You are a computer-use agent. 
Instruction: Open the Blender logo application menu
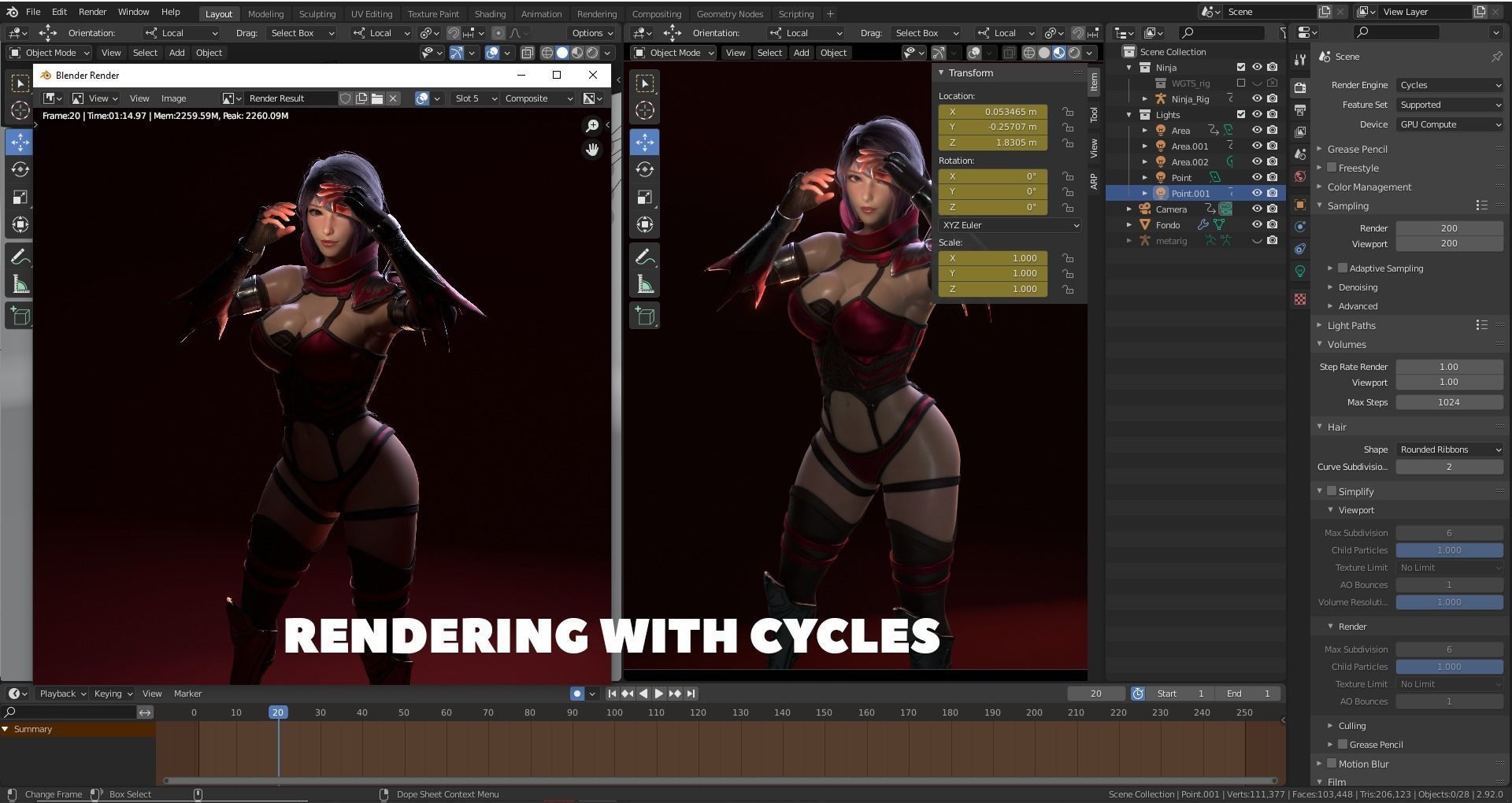(12, 12)
